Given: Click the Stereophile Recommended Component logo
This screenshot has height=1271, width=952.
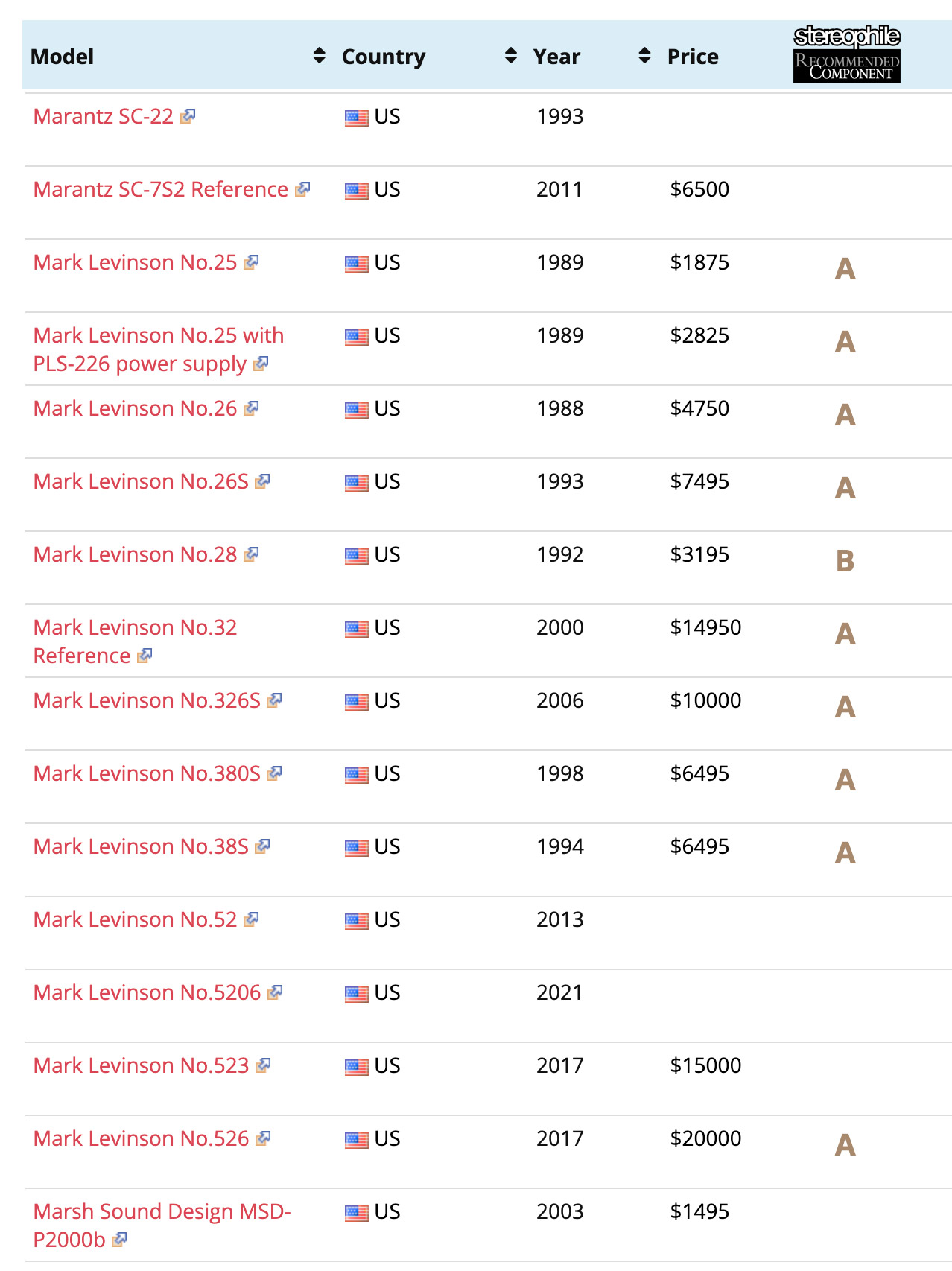Looking at the screenshot, I should point(846,54).
